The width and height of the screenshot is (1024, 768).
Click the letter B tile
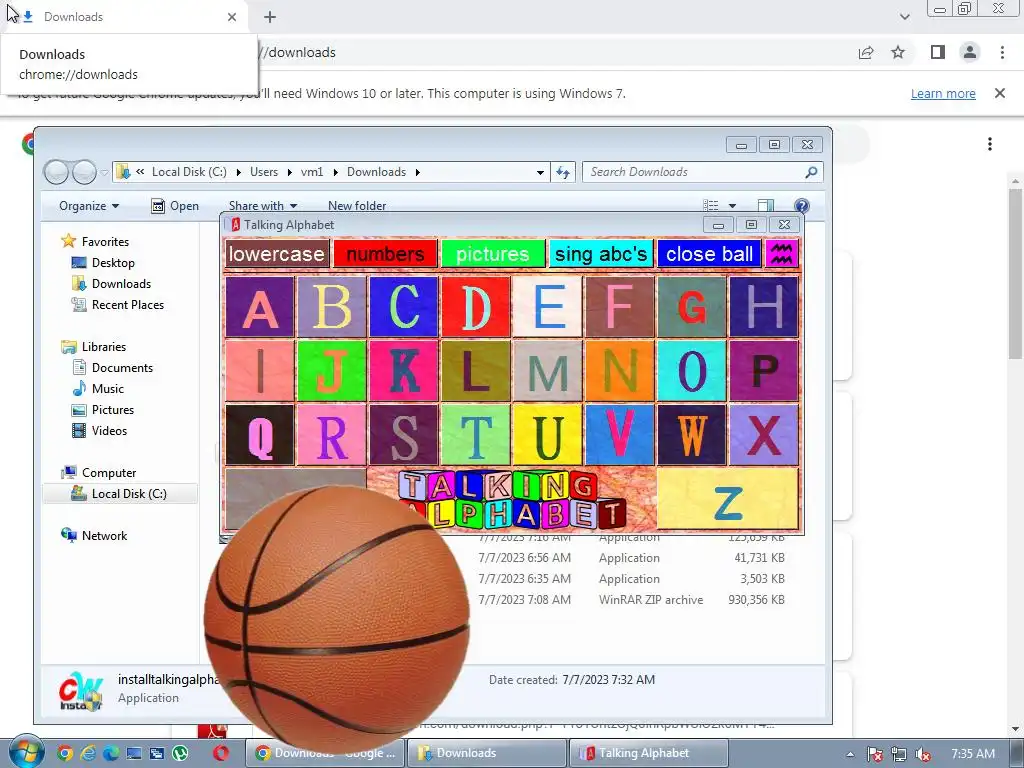[x=332, y=306]
